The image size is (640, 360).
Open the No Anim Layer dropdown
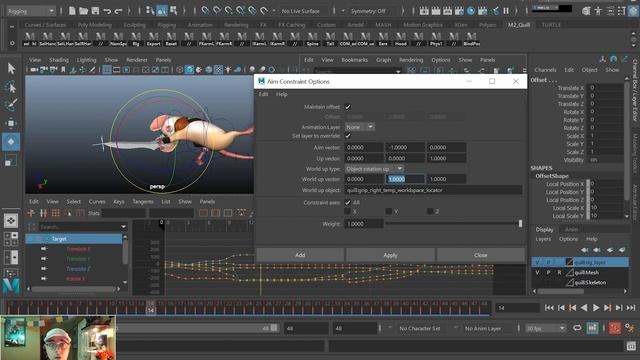(482, 328)
